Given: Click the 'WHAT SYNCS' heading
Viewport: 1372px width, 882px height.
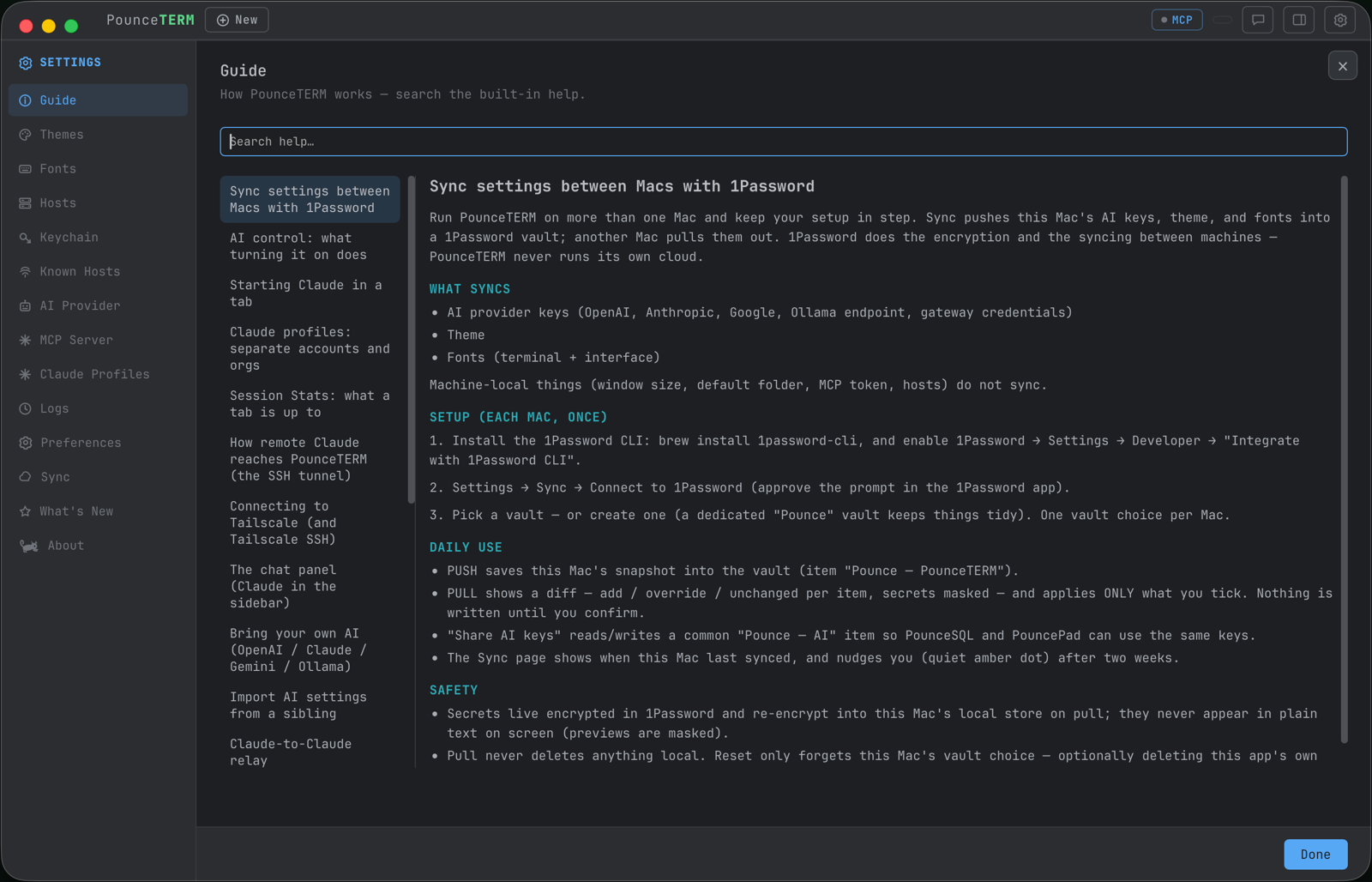Looking at the screenshot, I should click(x=470, y=289).
